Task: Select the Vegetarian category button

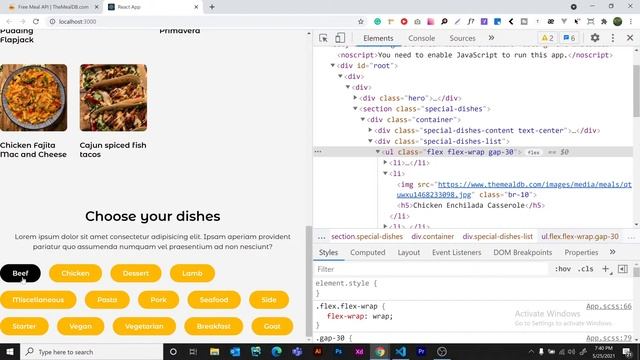Action: click(144, 326)
